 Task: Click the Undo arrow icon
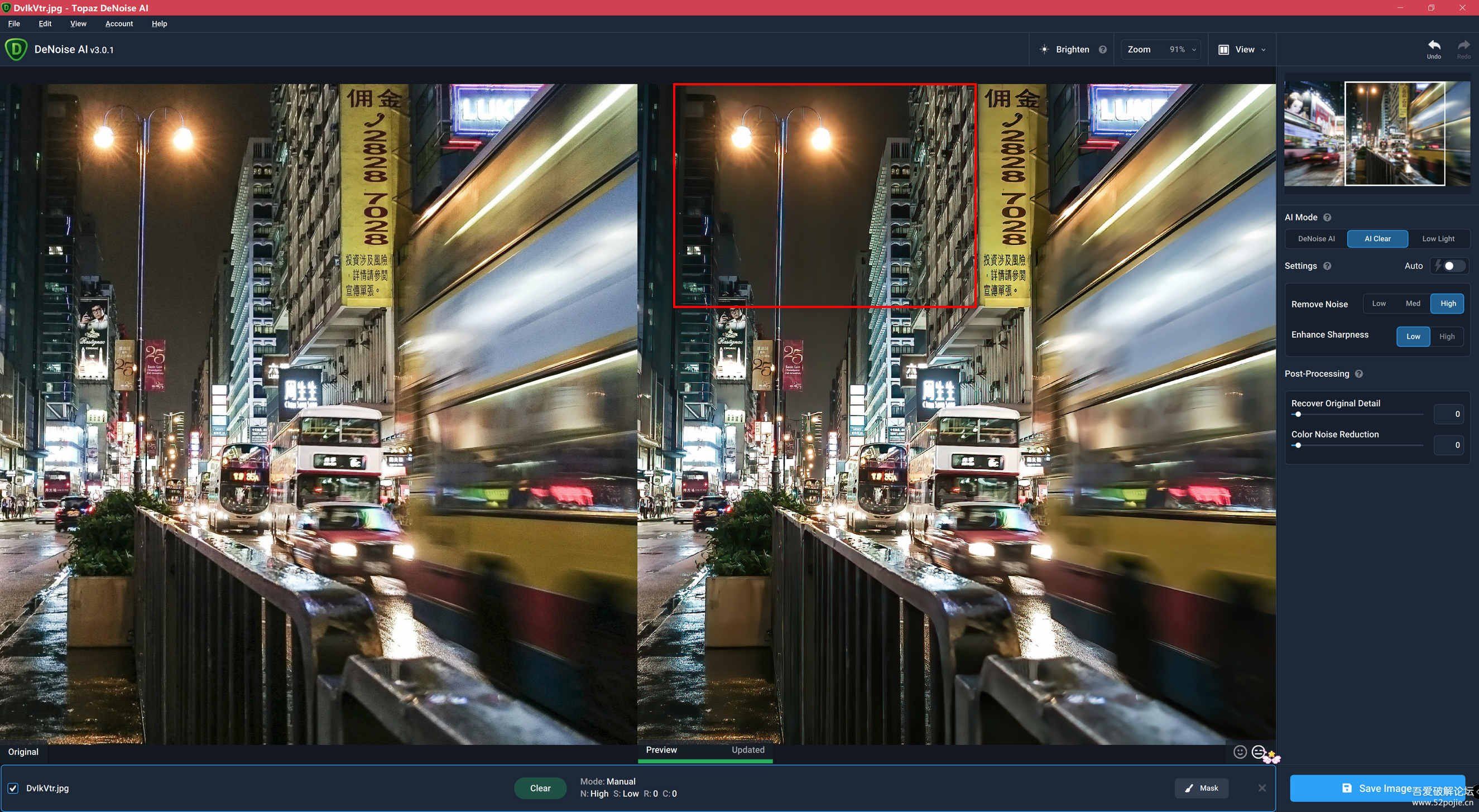click(1434, 45)
